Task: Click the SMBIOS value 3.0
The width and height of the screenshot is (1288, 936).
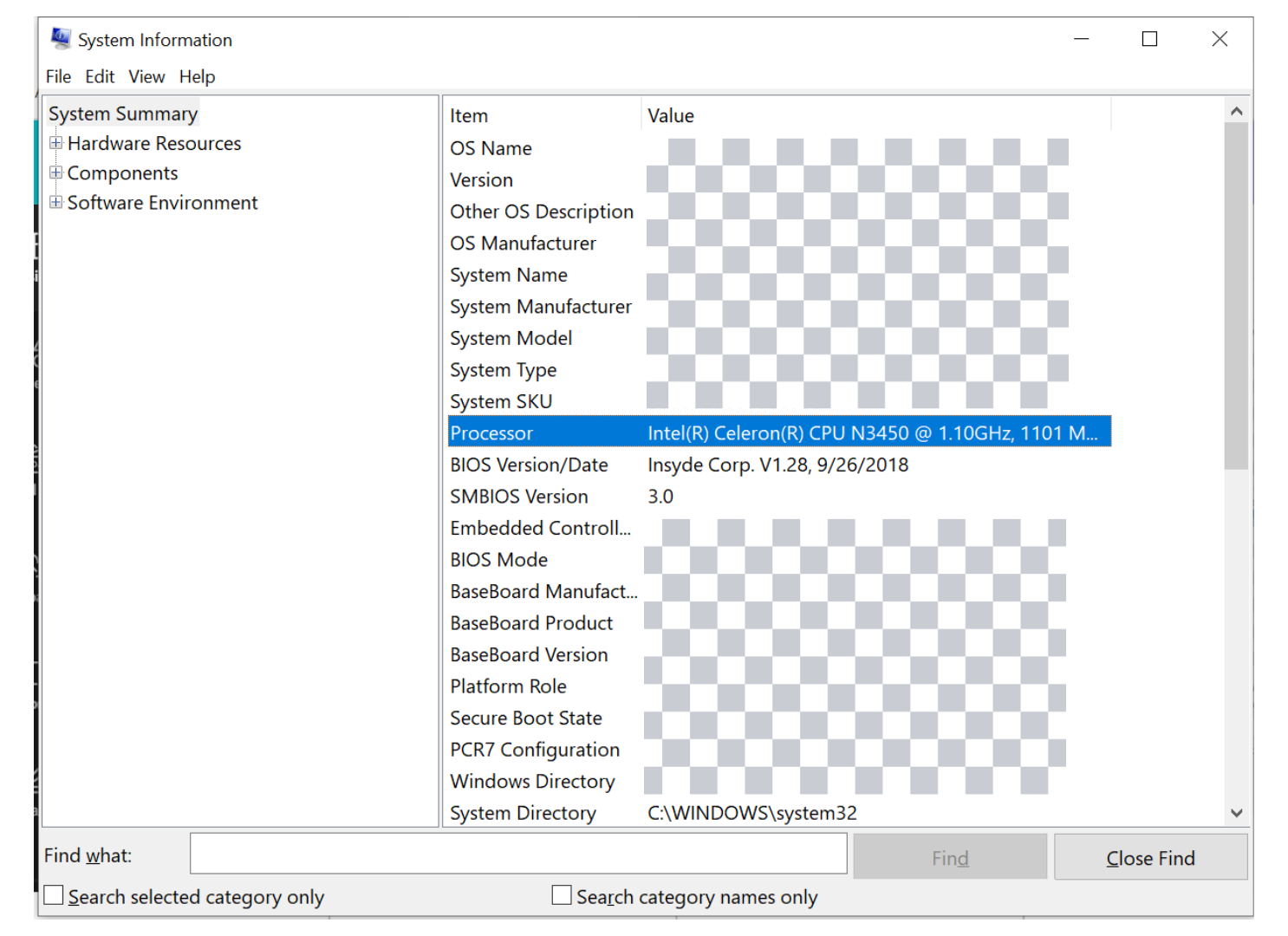Action: [660, 496]
